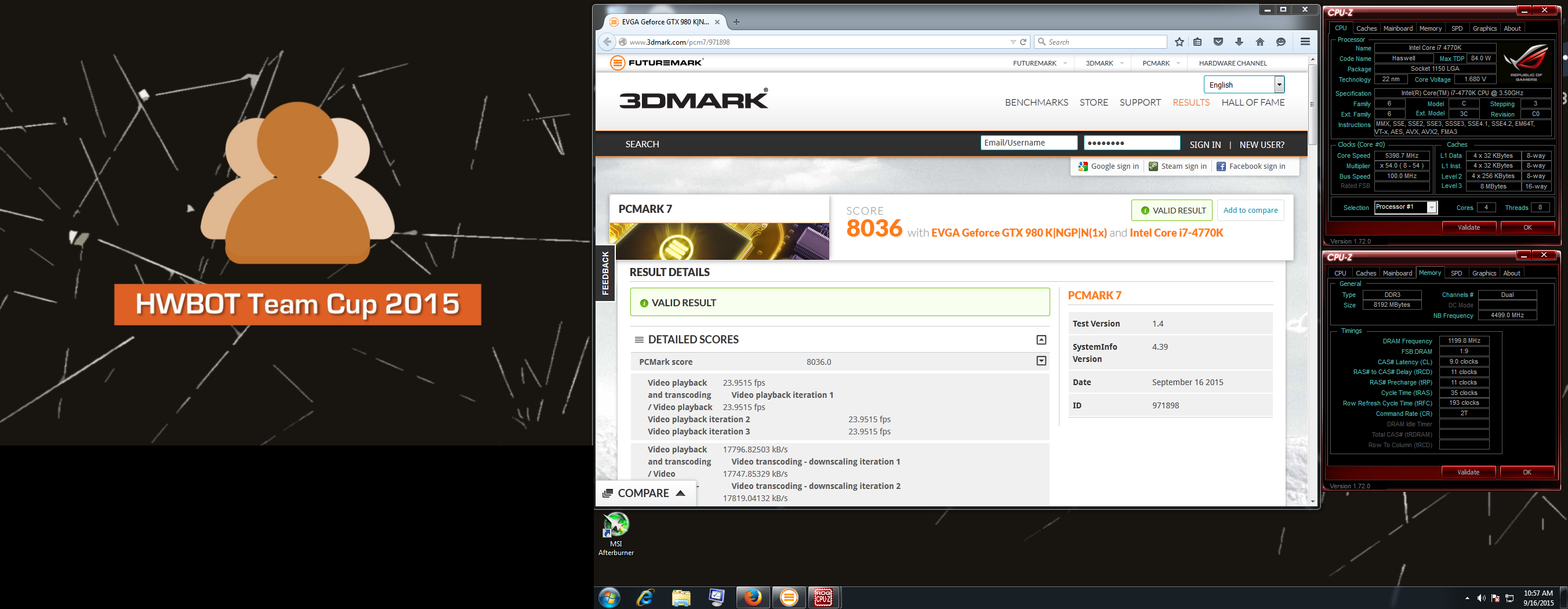Launch Internet Explorer from the taskbar
This screenshot has width=1568, height=609.
[645, 597]
